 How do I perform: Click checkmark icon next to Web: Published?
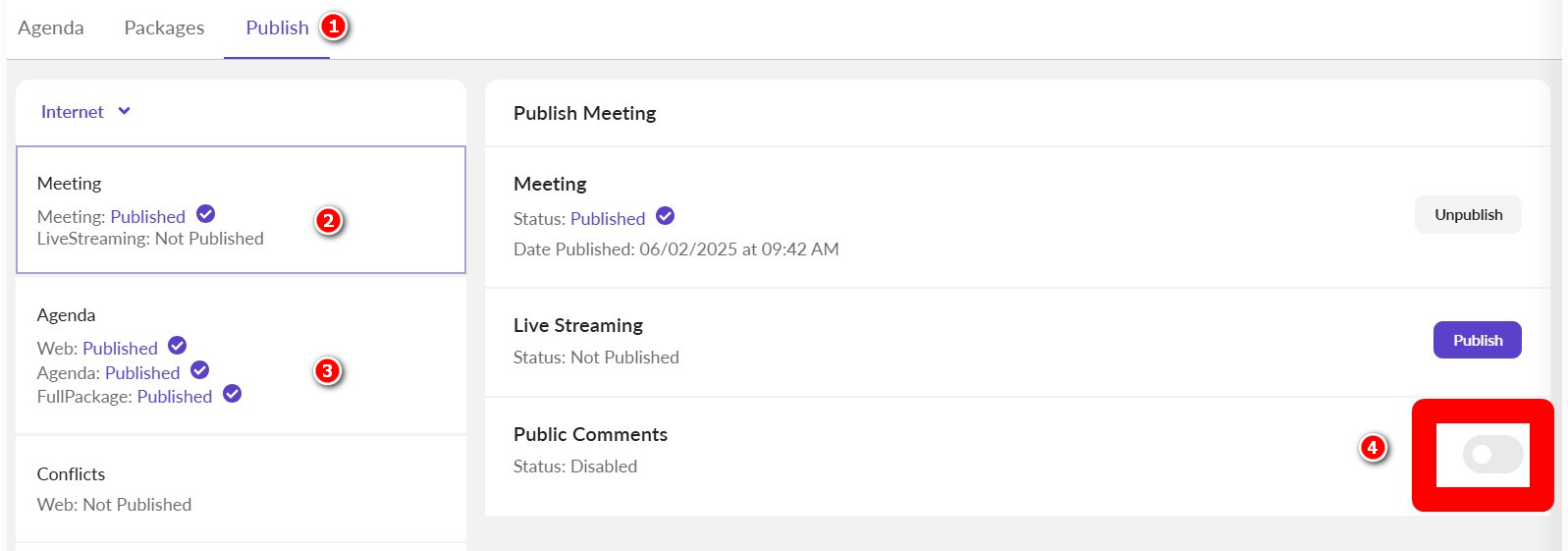[177, 346]
